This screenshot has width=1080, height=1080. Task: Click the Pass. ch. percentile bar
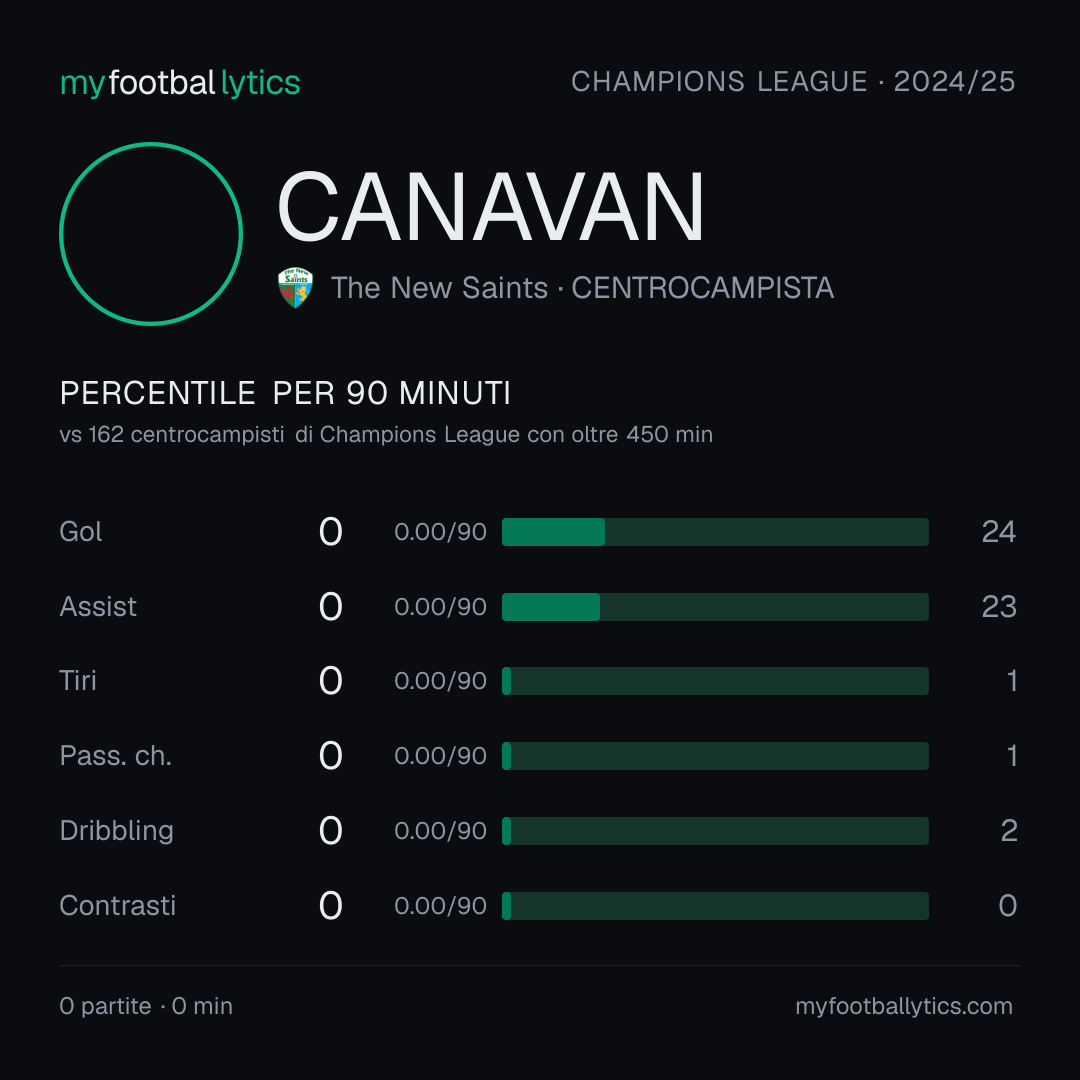tap(715, 756)
